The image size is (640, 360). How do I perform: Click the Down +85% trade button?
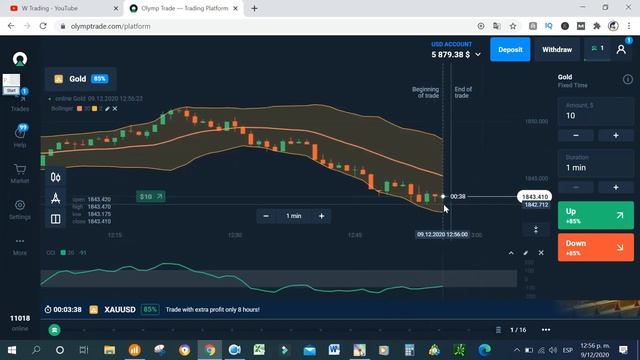pos(596,247)
